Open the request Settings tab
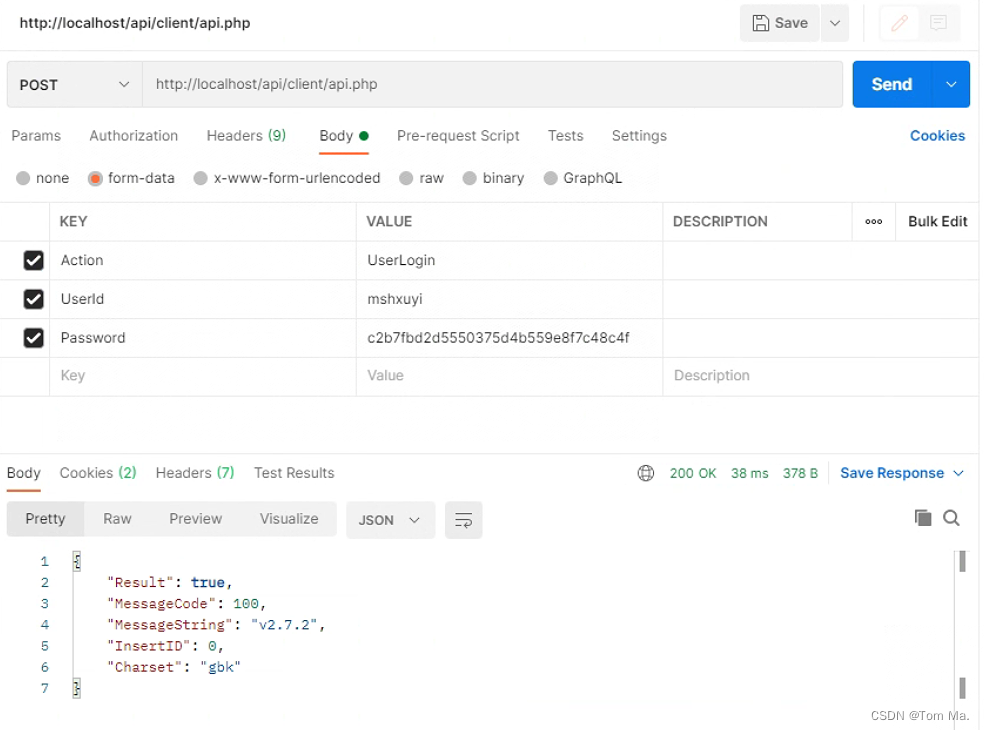984x730 pixels. pyautogui.click(x=639, y=136)
